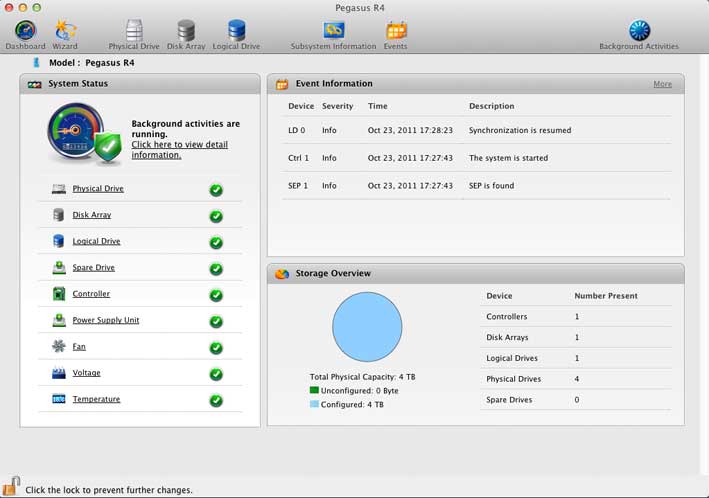Click the Physical Drive row icon in System Status
The height and width of the screenshot is (498, 709).
(x=59, y=189)
